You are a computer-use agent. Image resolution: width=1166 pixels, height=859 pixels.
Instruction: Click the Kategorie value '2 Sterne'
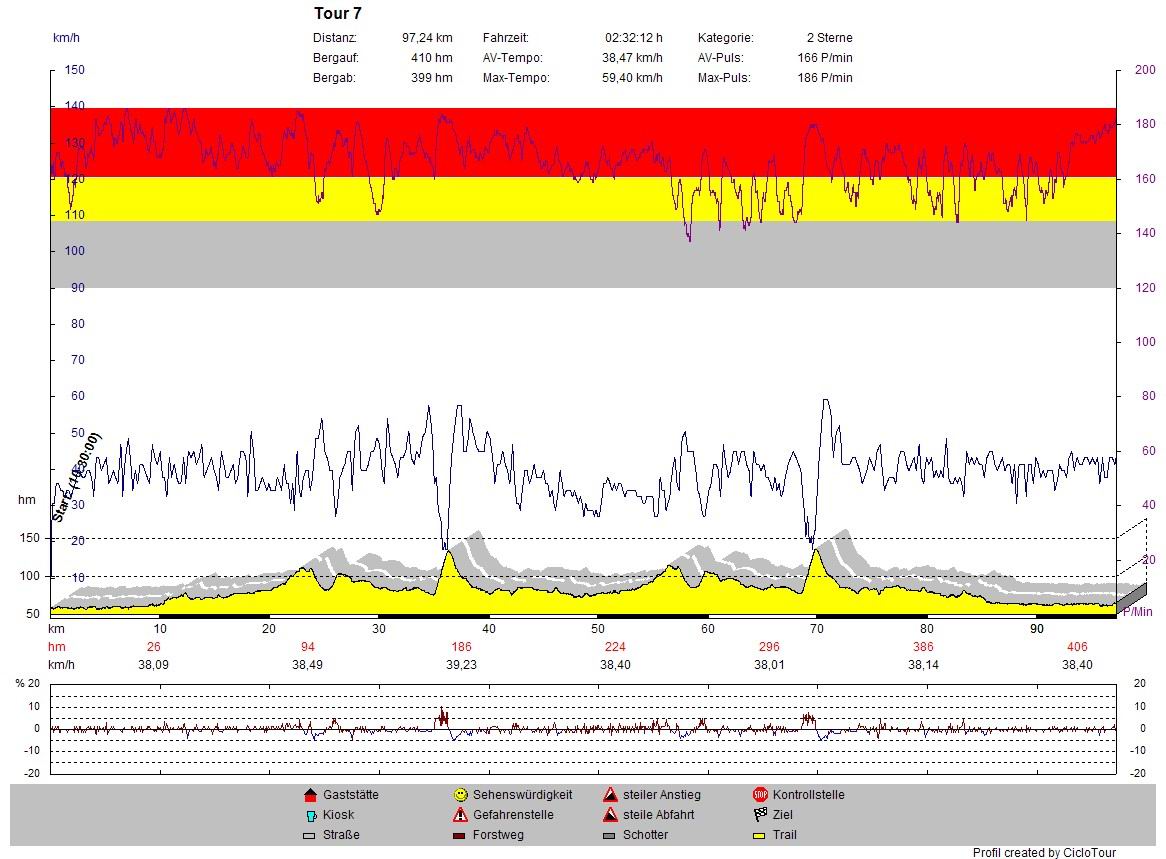click(829, 38)
